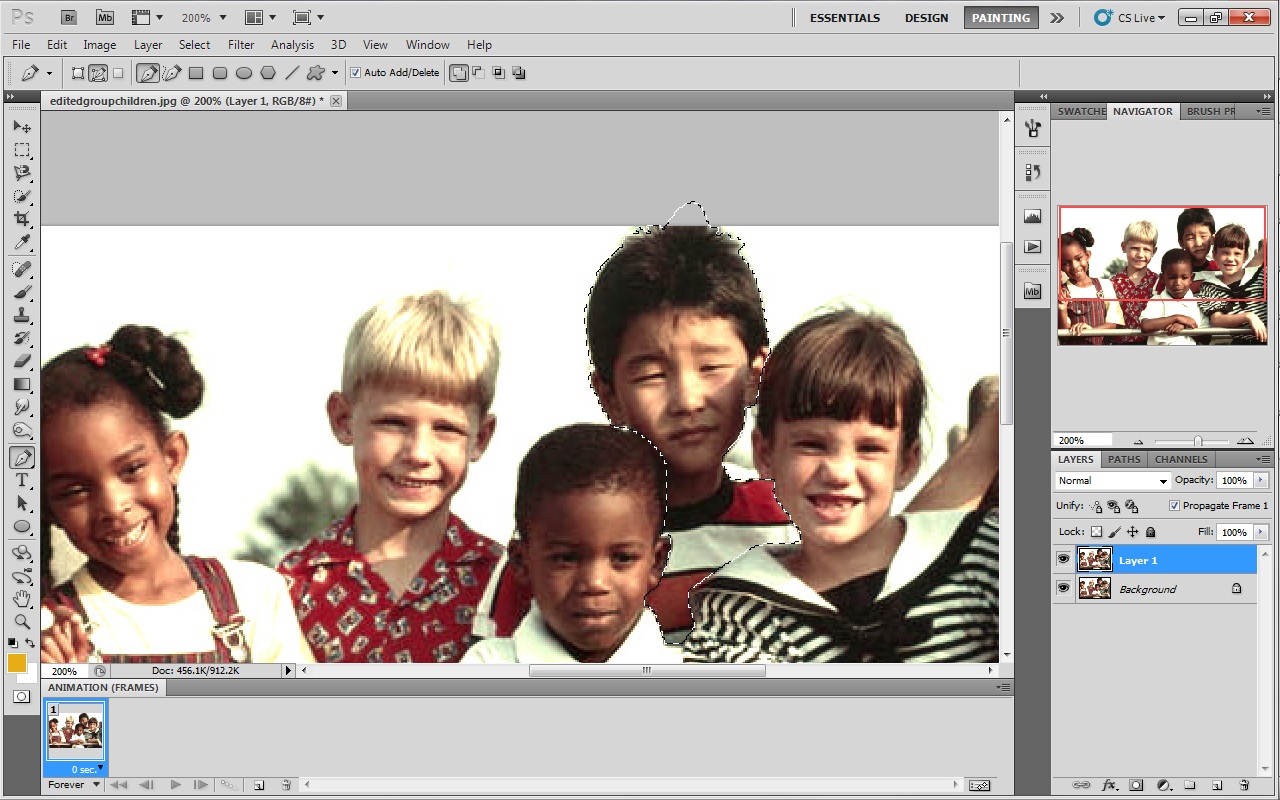
Task: Delete layer with trash icon
Action: click(1244, 786)
